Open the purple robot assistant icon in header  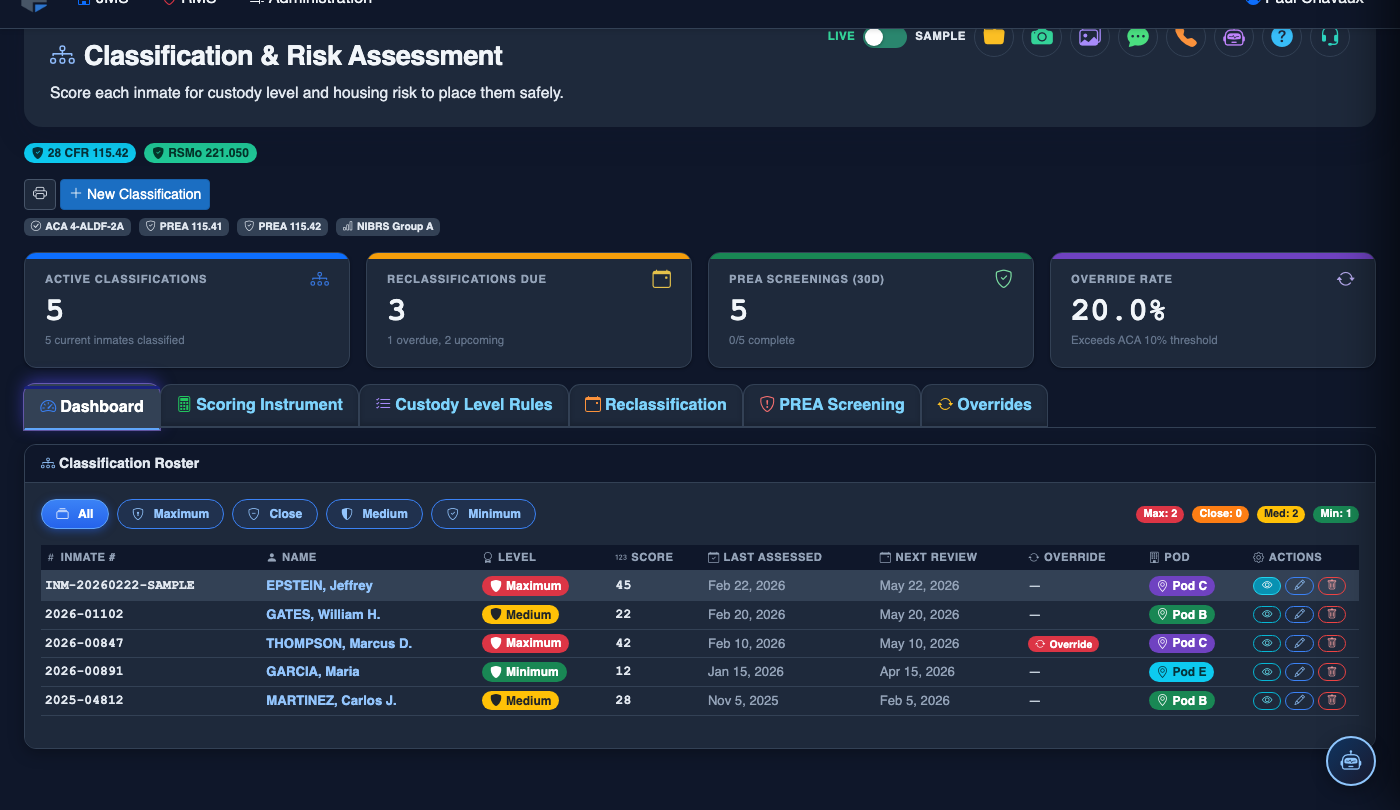coord(1233,37)
